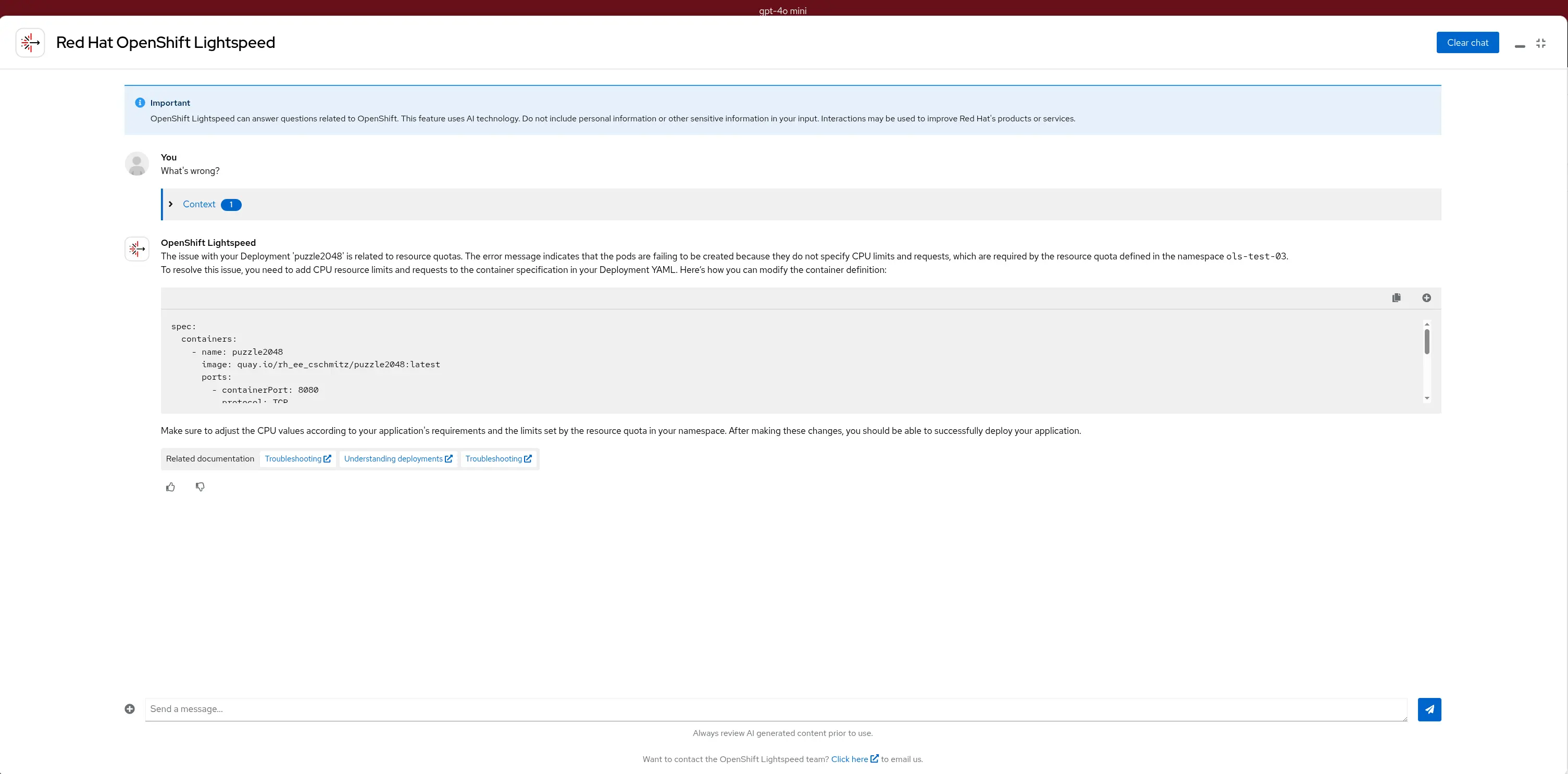This screenshot has width=1568, height=774.
Task: Click the Click here email link
Action: 855,759
